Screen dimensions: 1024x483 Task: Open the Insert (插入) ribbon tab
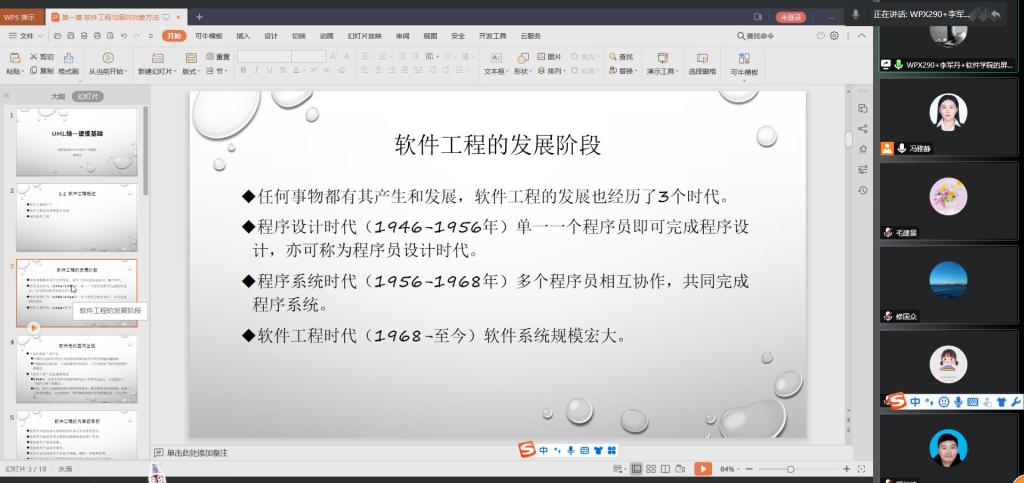243,35
